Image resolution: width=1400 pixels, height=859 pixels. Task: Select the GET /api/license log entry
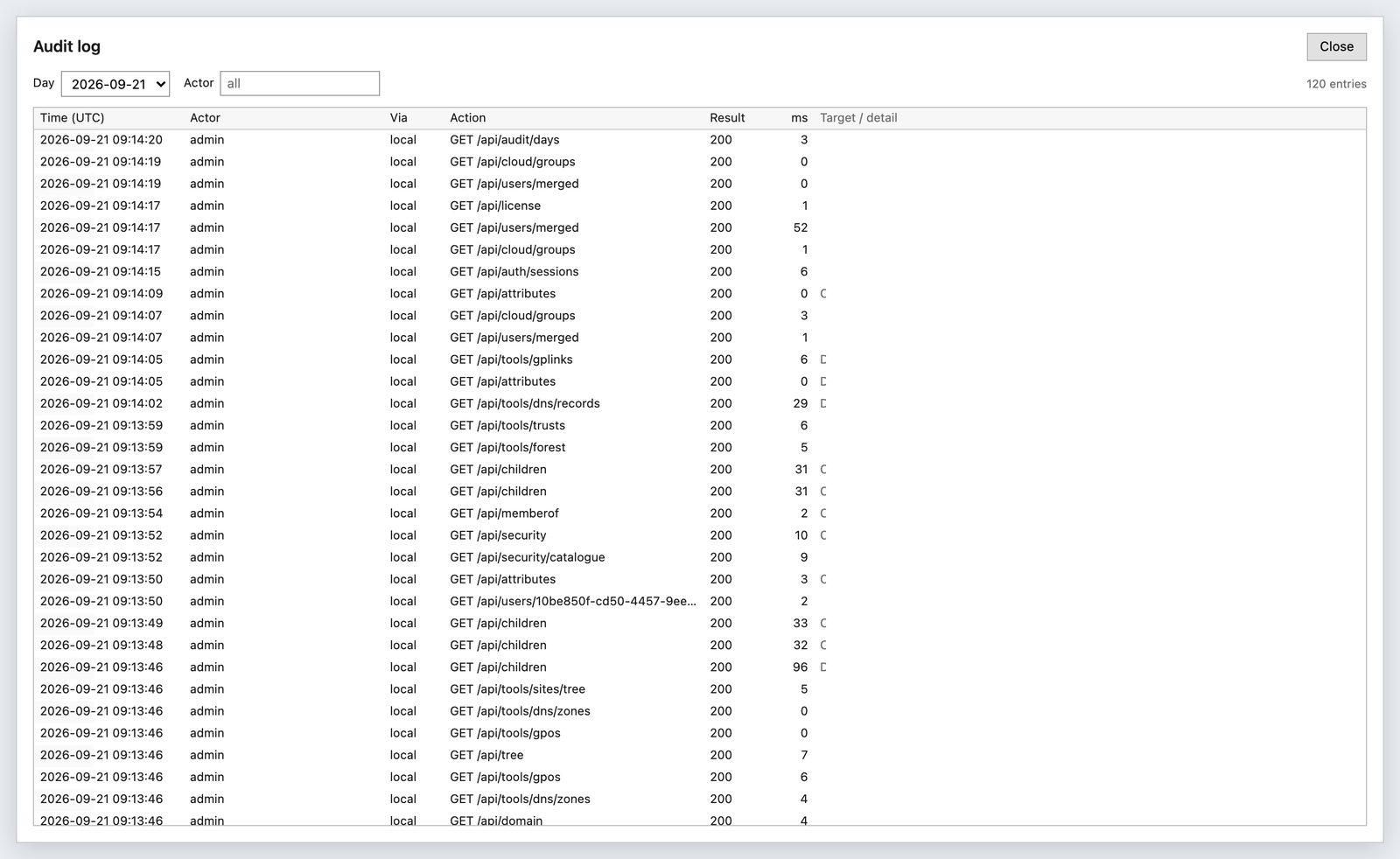click(x=700, y=206)
